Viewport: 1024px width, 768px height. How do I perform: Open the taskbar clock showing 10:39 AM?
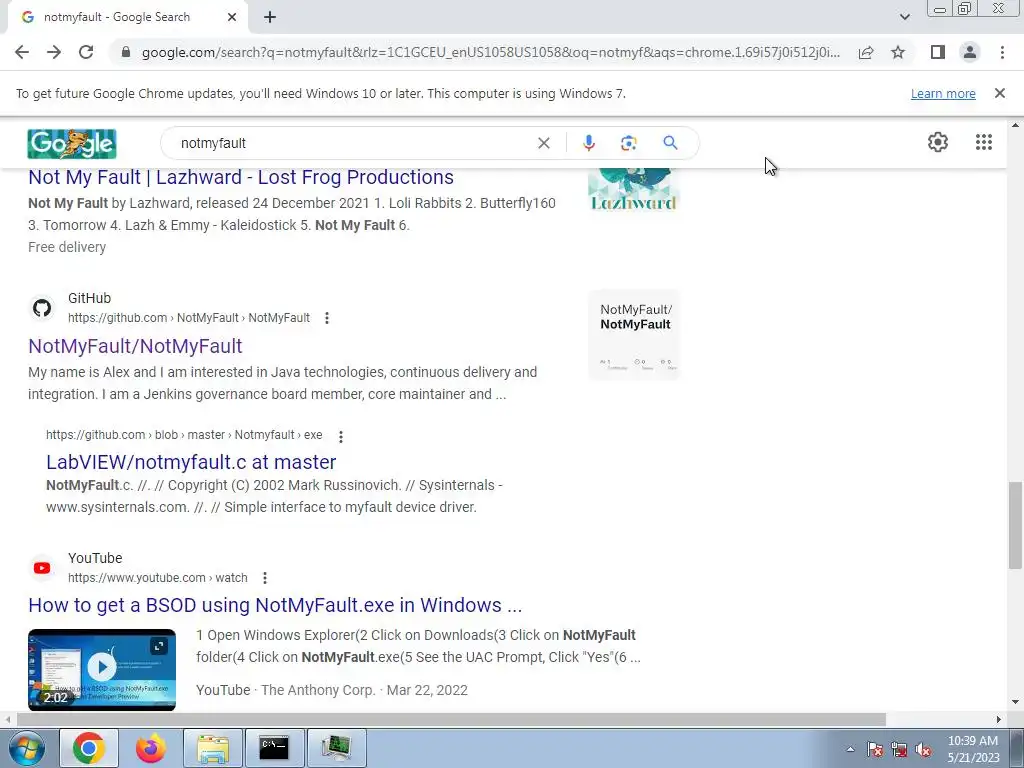(973, 749)
